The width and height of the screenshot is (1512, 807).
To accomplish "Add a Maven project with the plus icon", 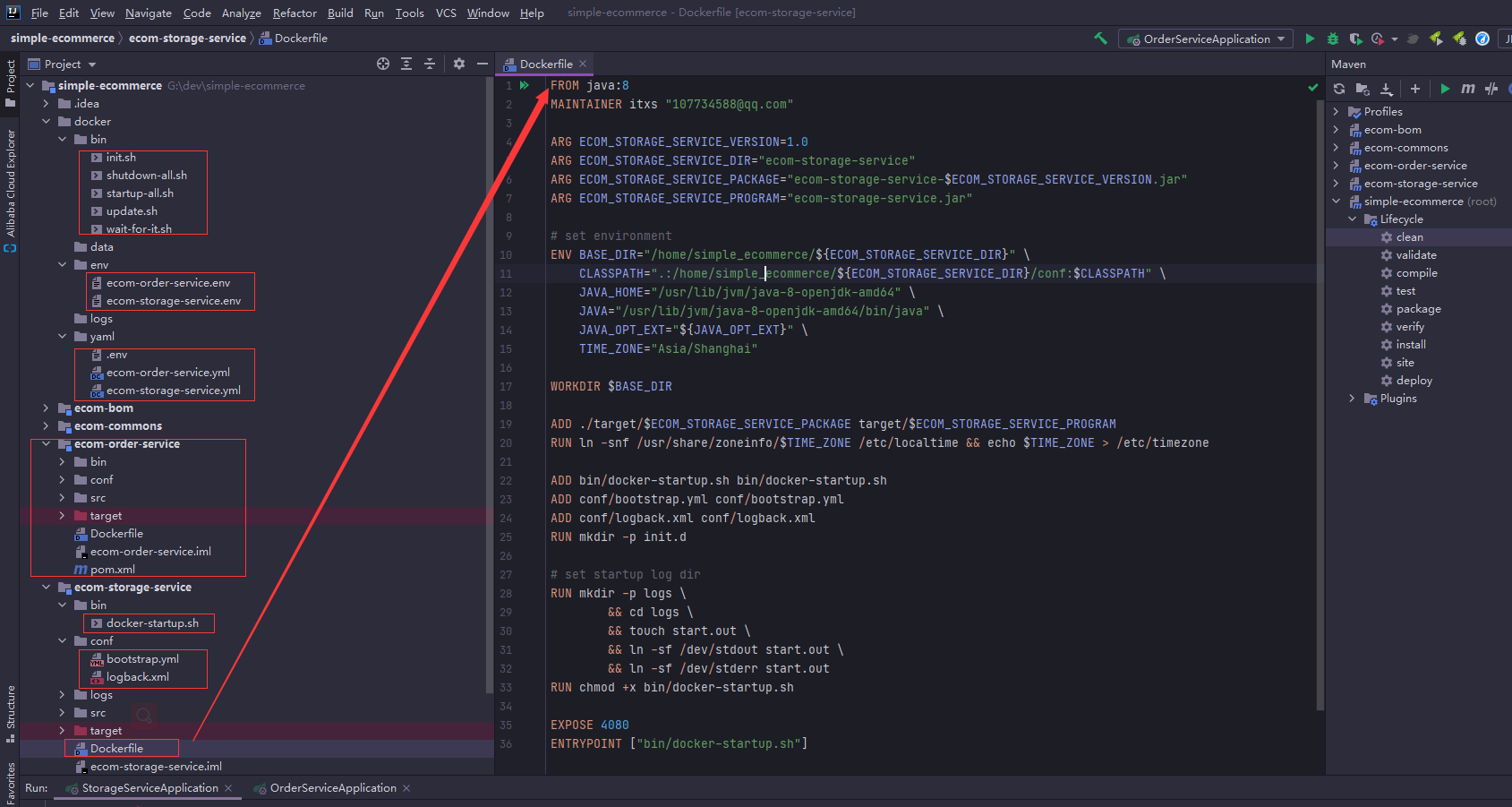I will [x=1415, y=89].
